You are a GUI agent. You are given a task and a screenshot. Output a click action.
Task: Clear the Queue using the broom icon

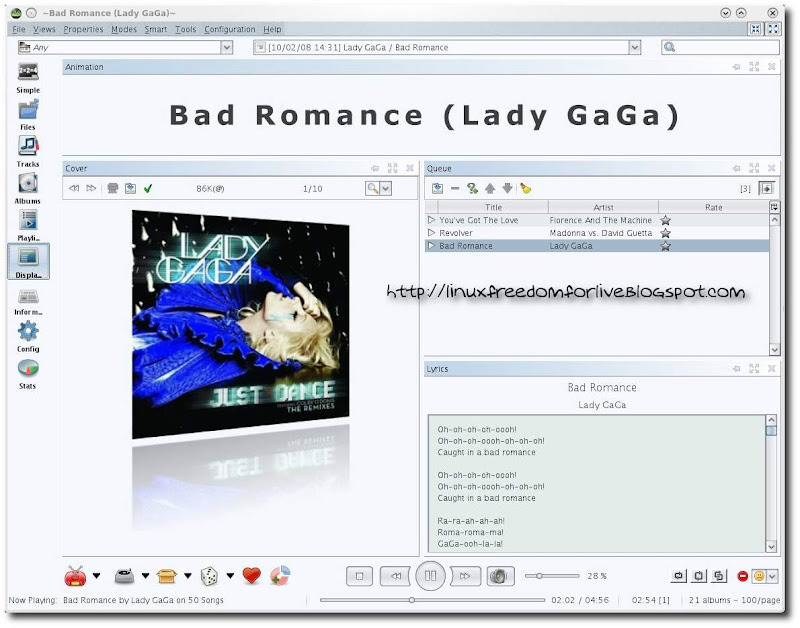(524, 186)
